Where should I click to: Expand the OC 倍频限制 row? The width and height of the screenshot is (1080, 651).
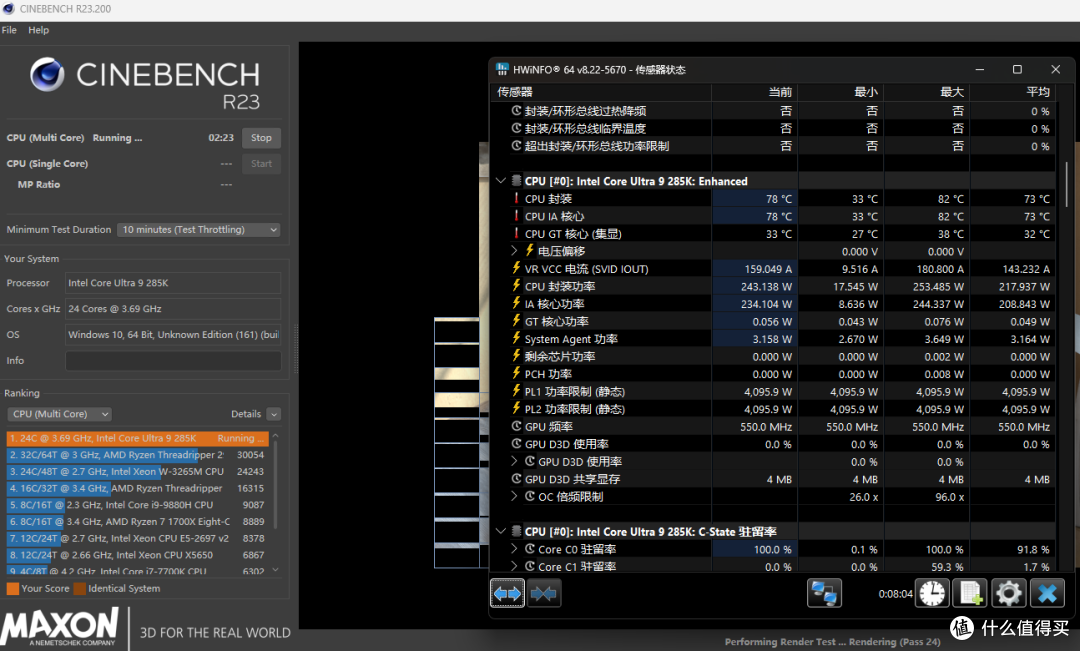514,496
